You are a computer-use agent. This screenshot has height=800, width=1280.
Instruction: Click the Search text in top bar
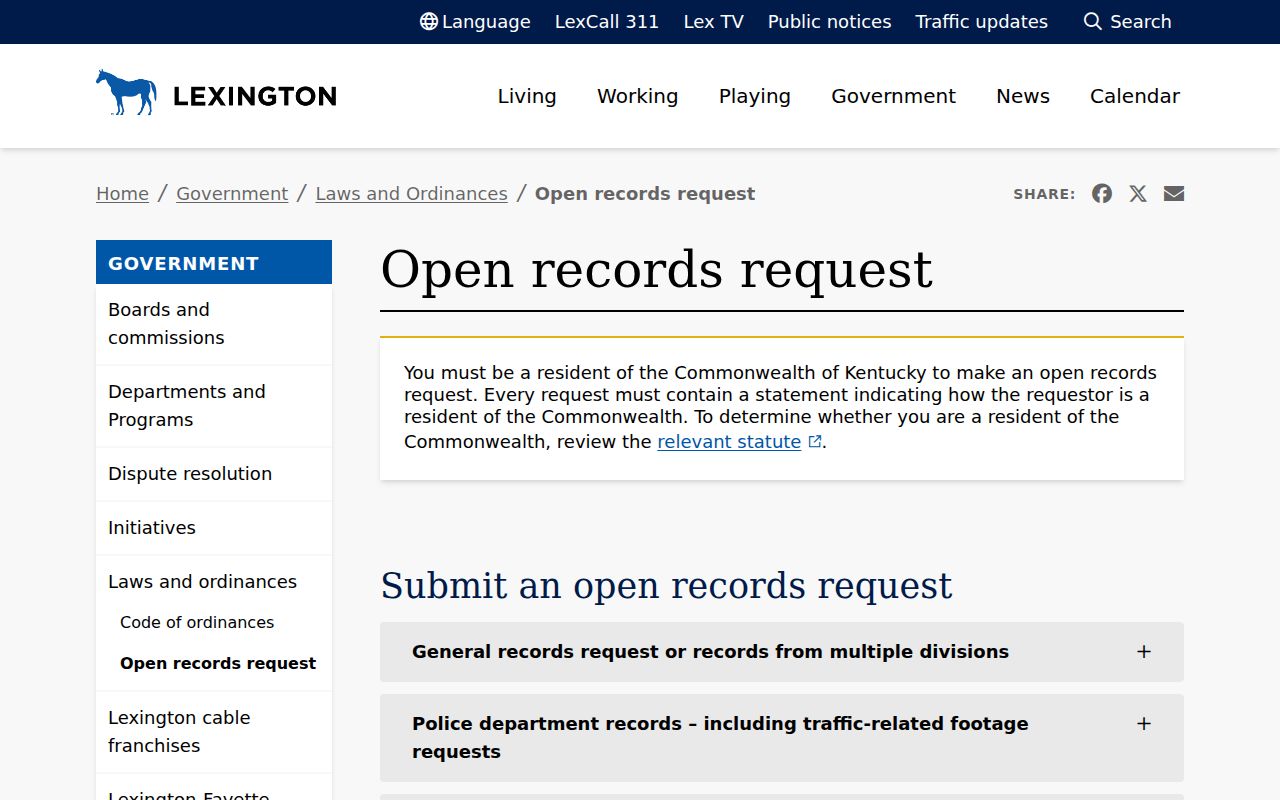coord(1141,22)
